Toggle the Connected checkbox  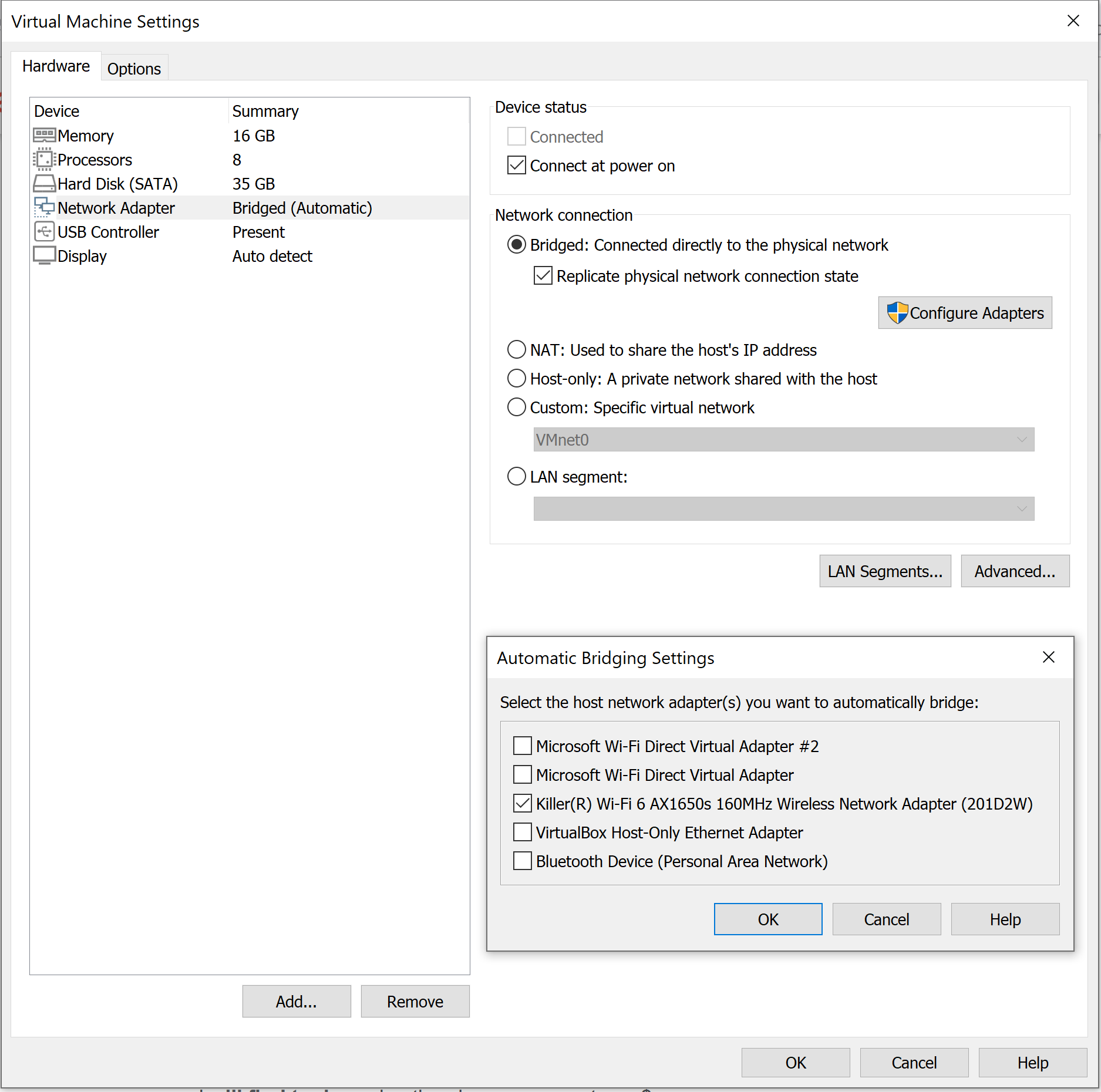(517, 137)
